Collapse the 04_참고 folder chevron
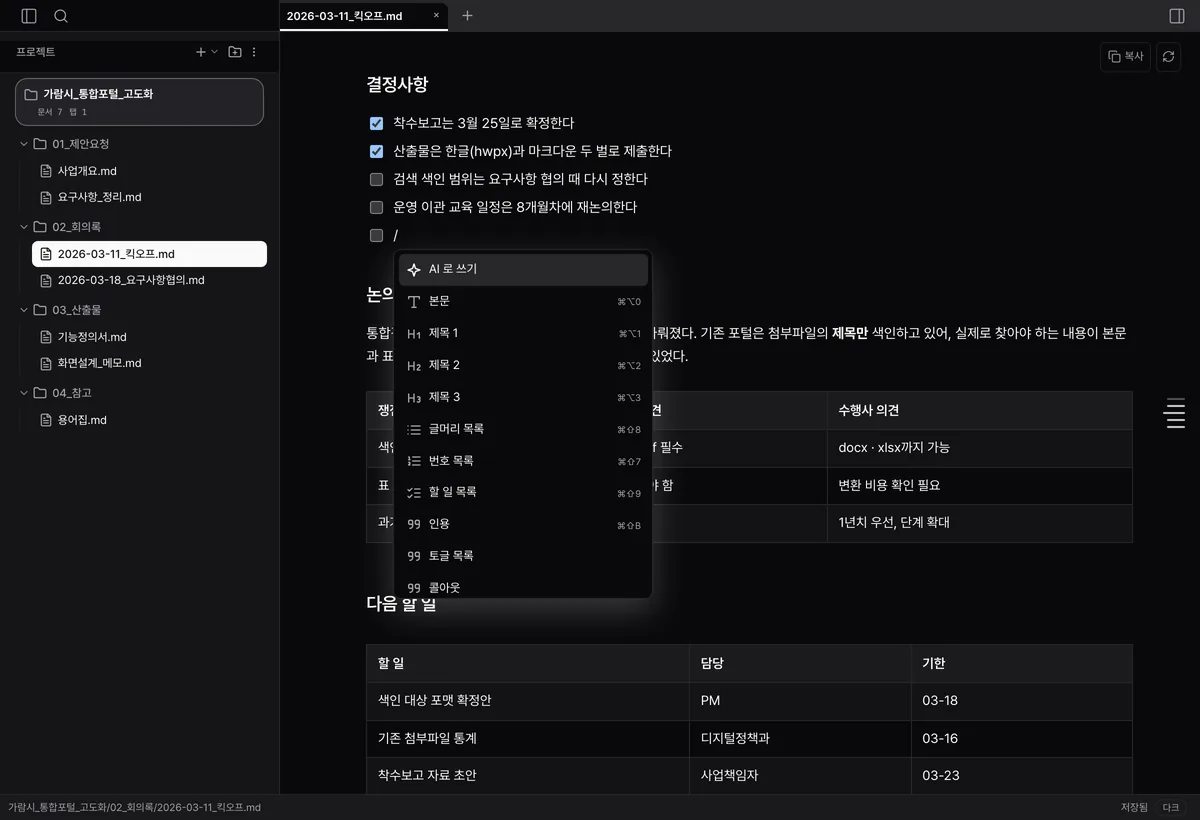 click(x=24, y=393)
